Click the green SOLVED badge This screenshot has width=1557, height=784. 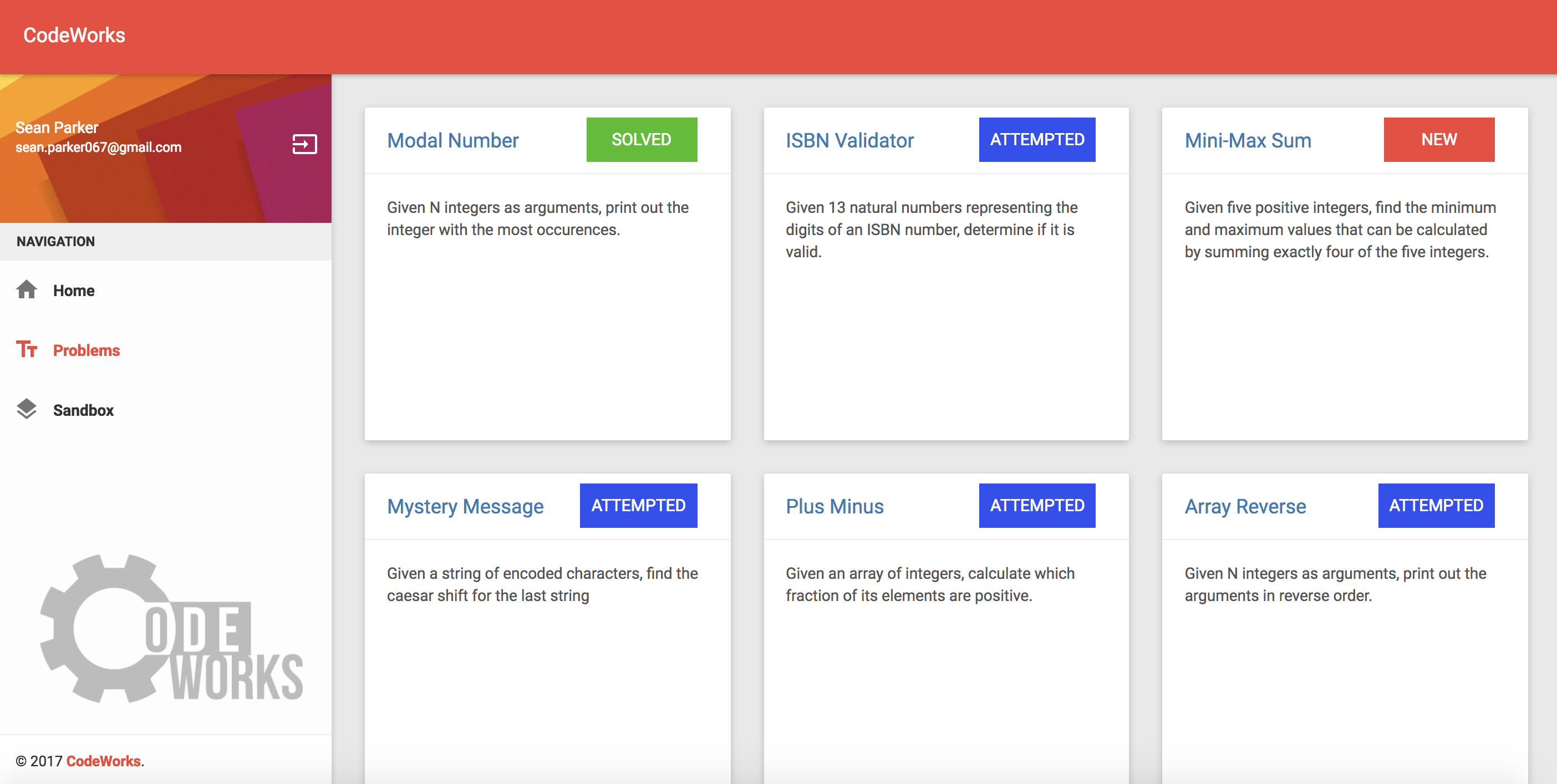pos(640,140)
